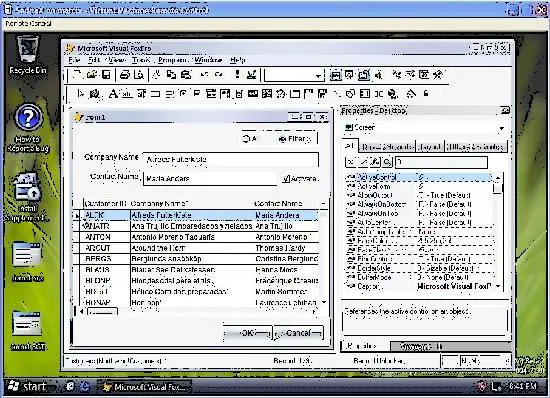550x398 pixels.
Task: Switch to the All tab in Properties
Action: [x=350, y=145]
